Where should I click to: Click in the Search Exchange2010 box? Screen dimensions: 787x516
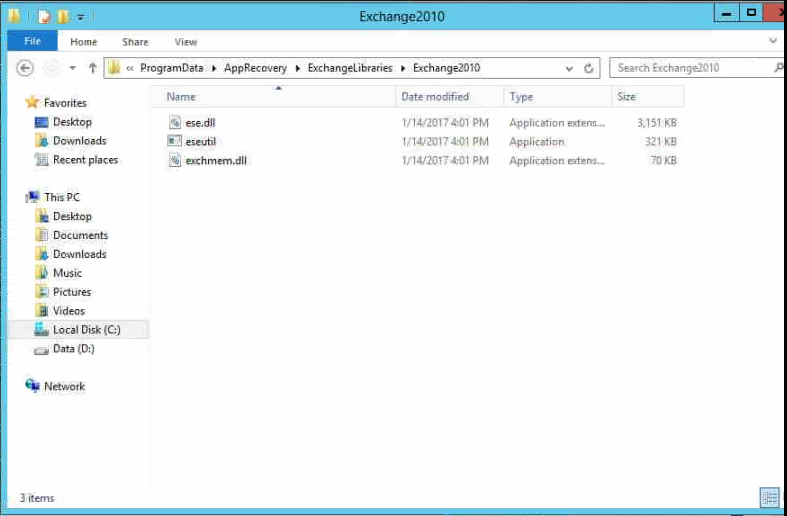[696, 68]
